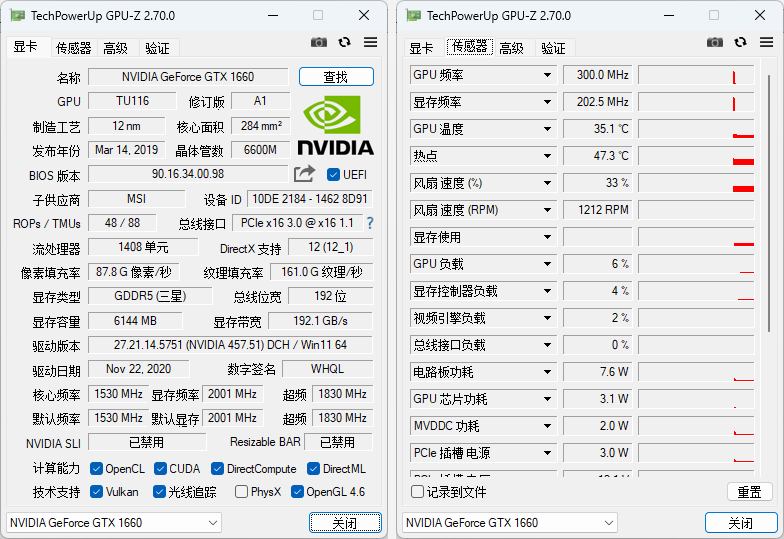This screenshot has height=539, width=784.
Task: Click screenshot camera icon in left window
Action: click(x=318, y=42)
